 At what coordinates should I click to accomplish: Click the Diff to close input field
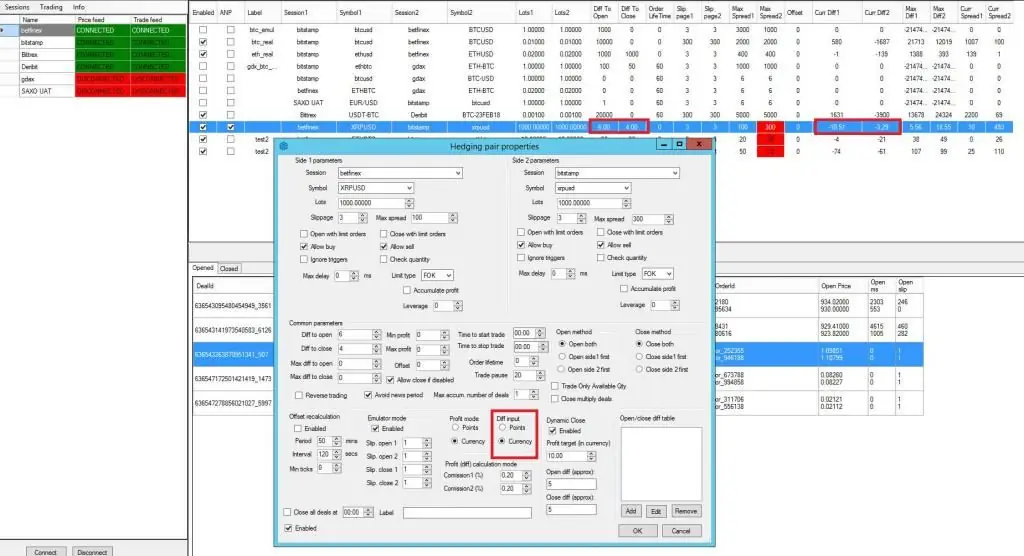coord(354,349)
